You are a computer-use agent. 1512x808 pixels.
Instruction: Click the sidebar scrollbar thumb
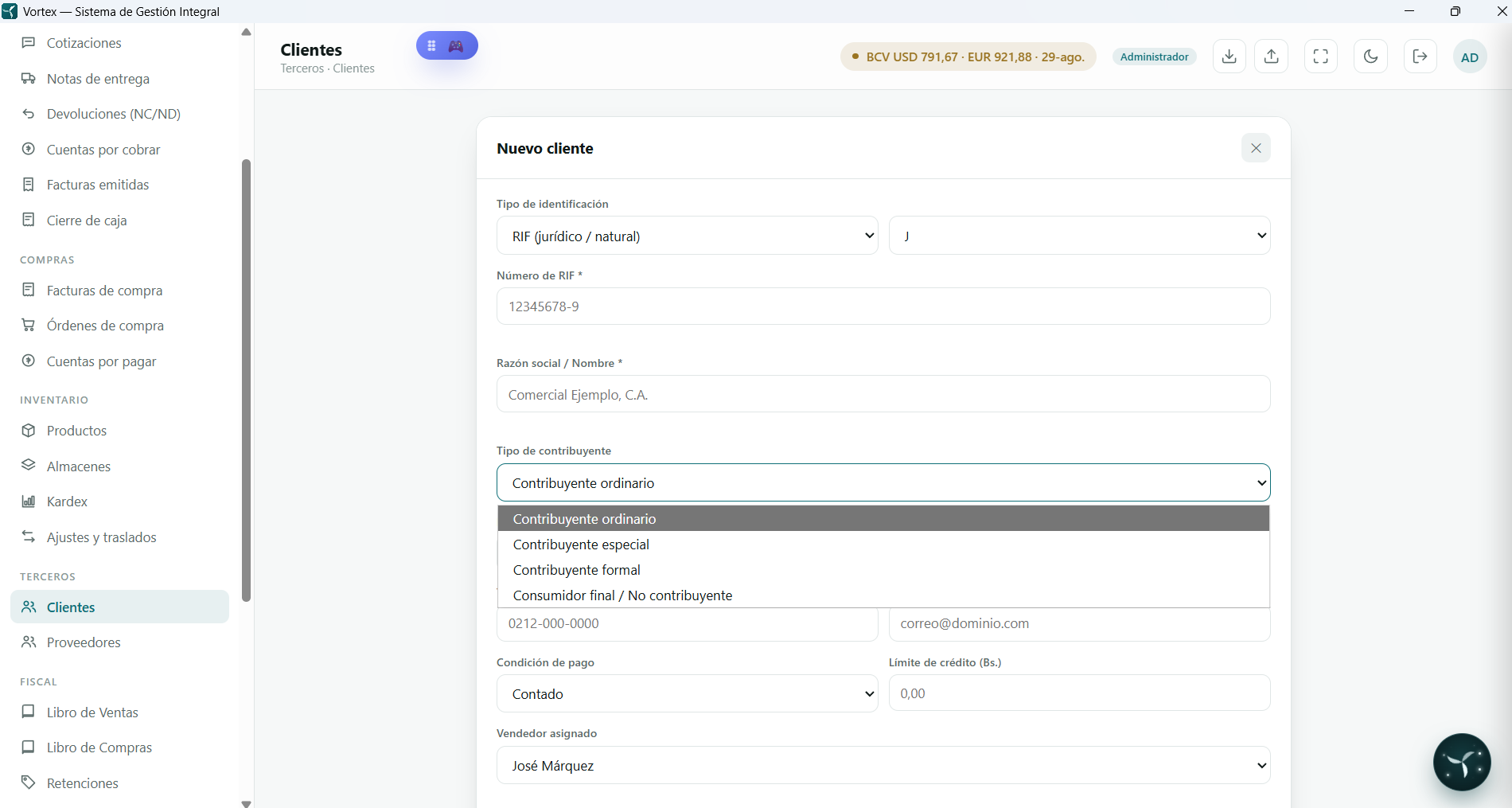[x=246, y=381]
